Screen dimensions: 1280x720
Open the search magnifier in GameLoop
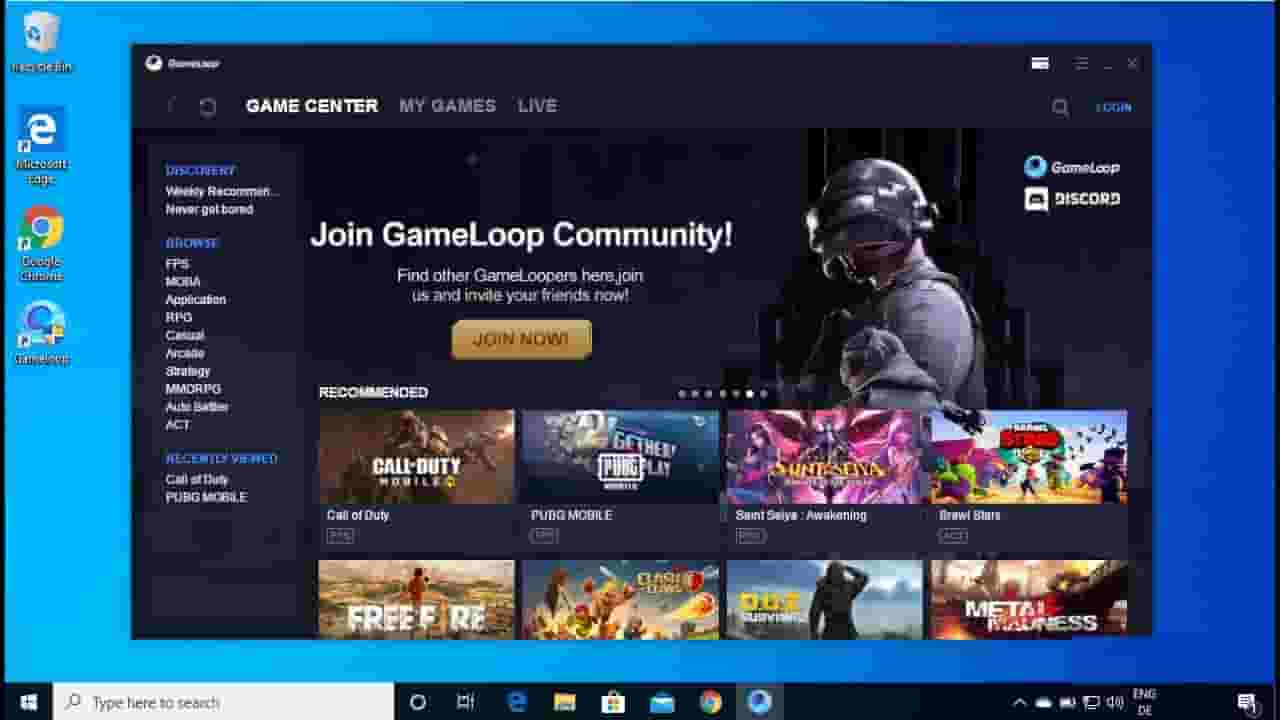[x=1060, y=107]
